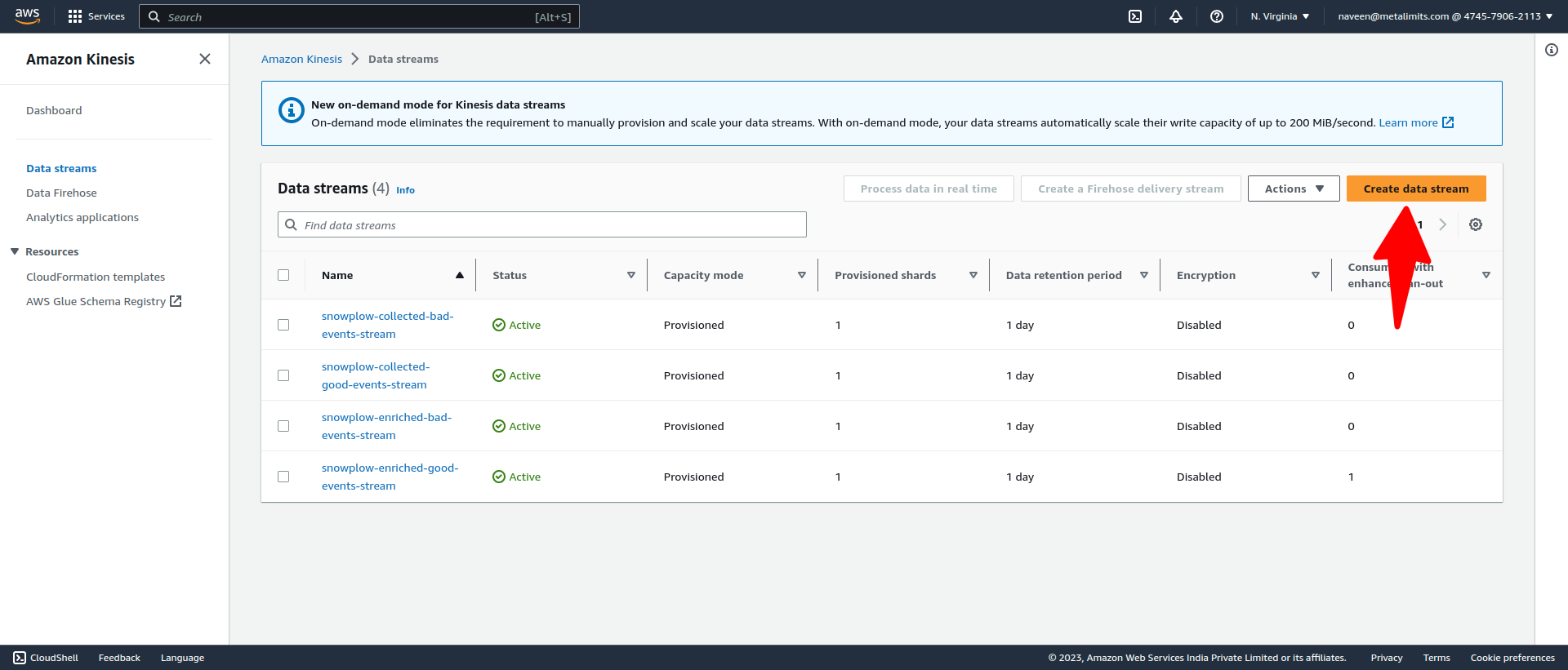
Task: Open the info panel icon at right edge
Action: coord(1552,50)
